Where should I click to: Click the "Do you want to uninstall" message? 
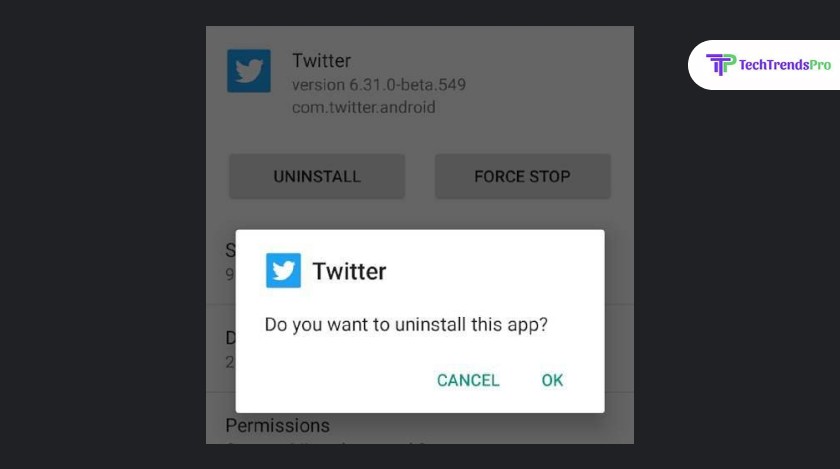click(x=406, y=324)
